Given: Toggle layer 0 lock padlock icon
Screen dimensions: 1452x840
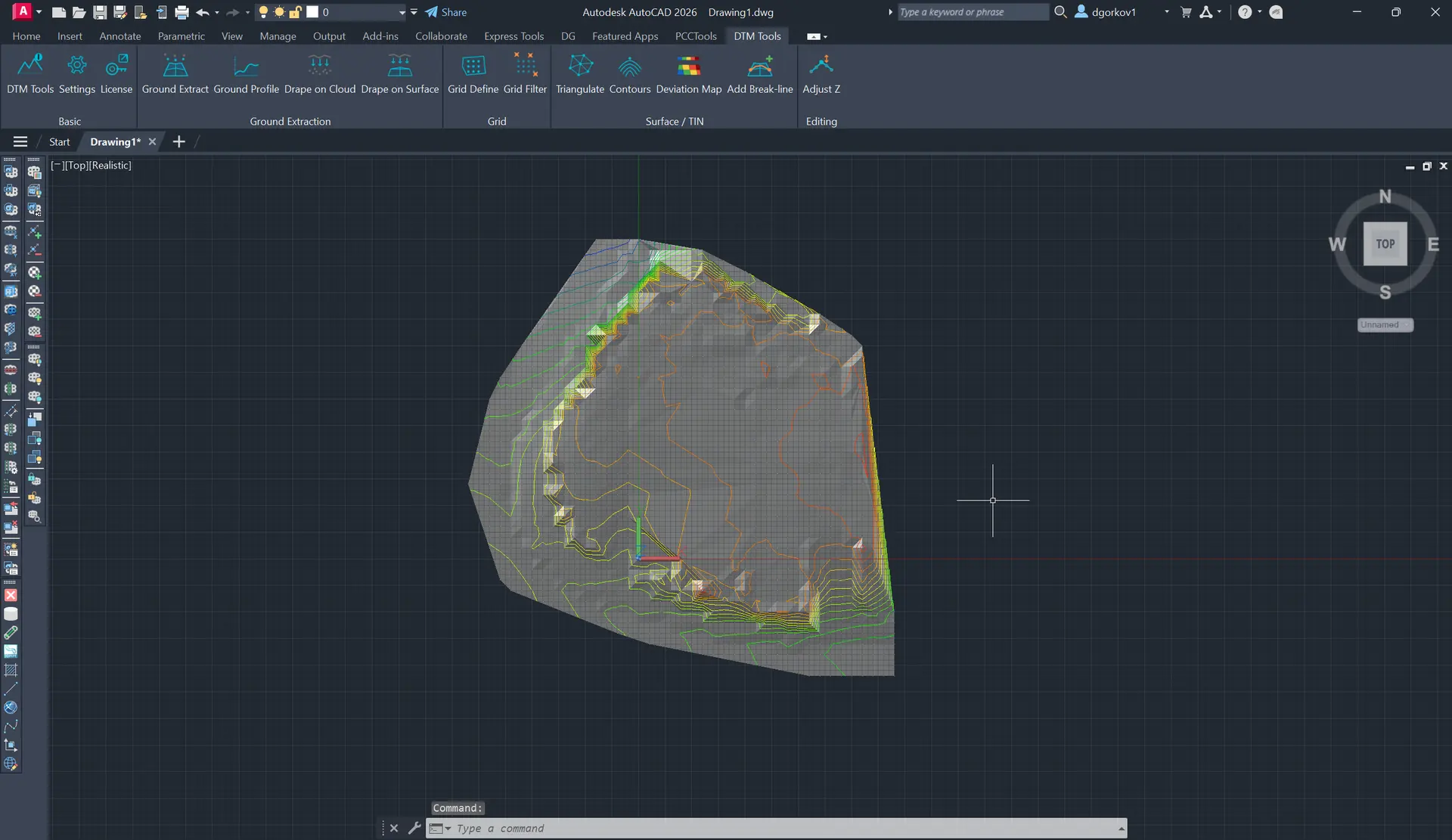Looking at the screenshot, I should tap(295, 12).
